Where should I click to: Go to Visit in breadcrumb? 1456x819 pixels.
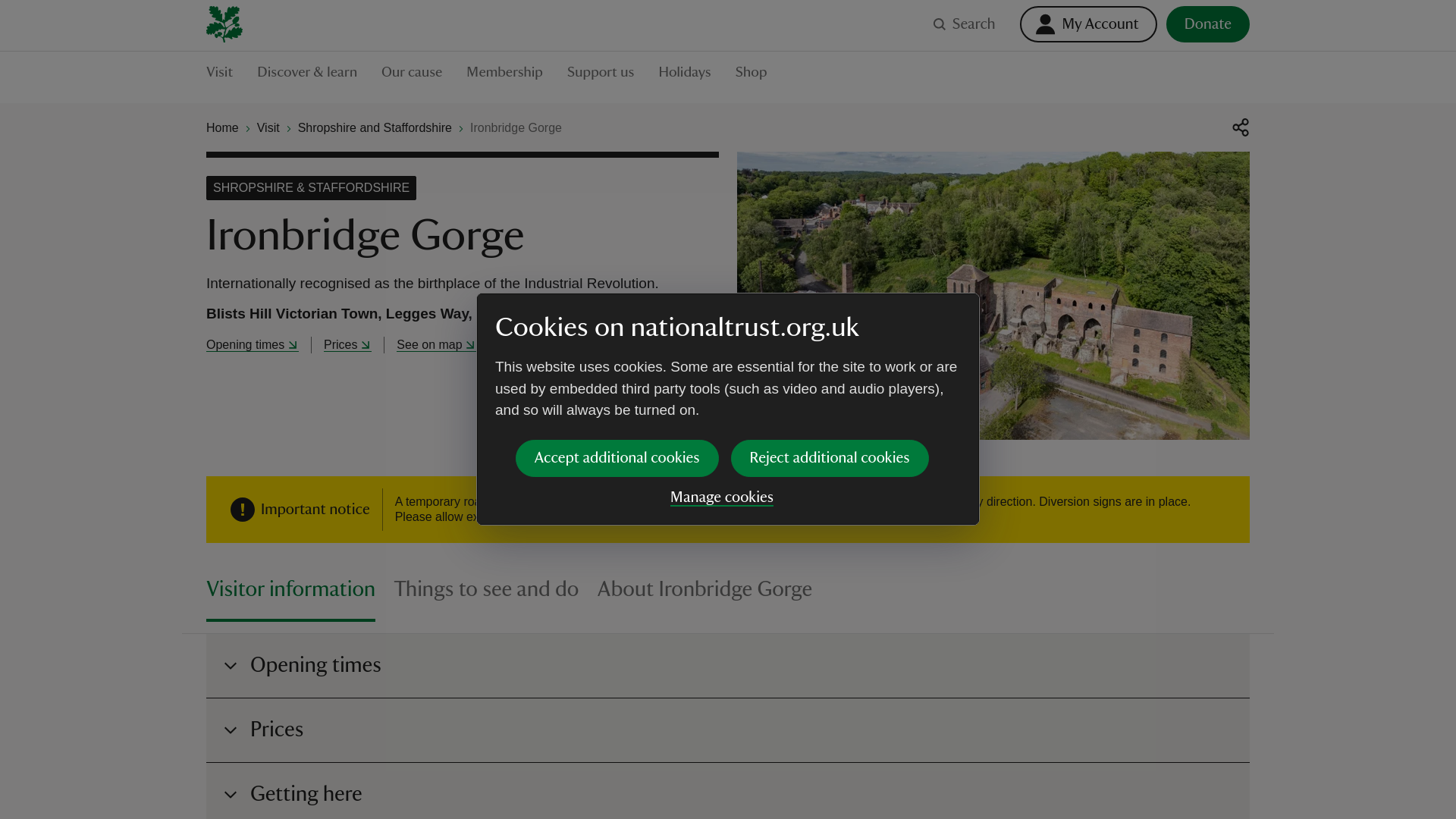(x=268, y=127)
